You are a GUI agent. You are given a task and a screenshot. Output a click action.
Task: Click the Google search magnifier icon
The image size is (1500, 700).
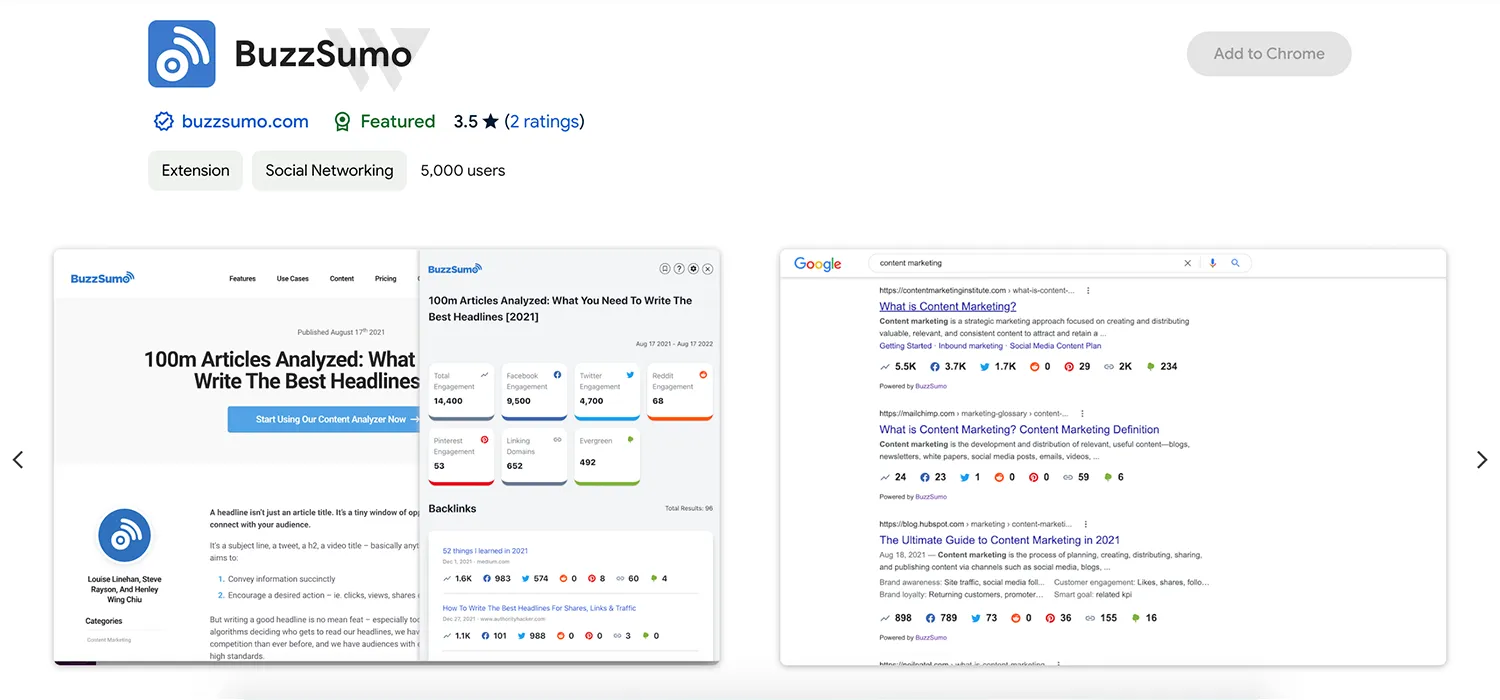coord(1235,263)
